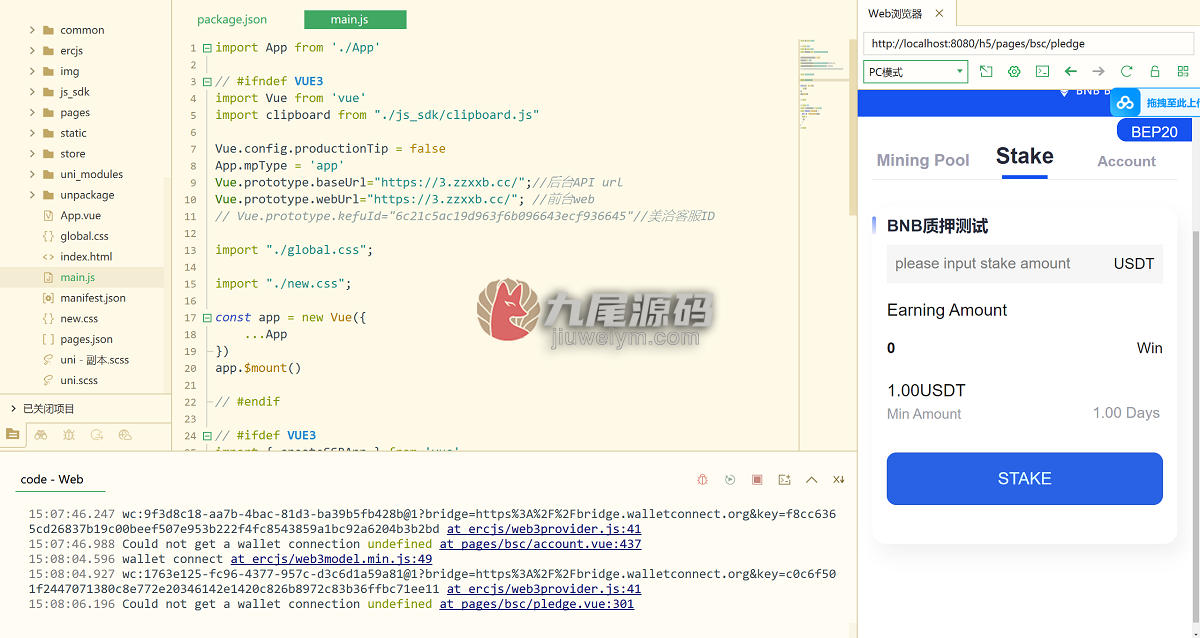Fold code at line 1
Viewport: 1200px width, 638px height.
click(207, 47)
